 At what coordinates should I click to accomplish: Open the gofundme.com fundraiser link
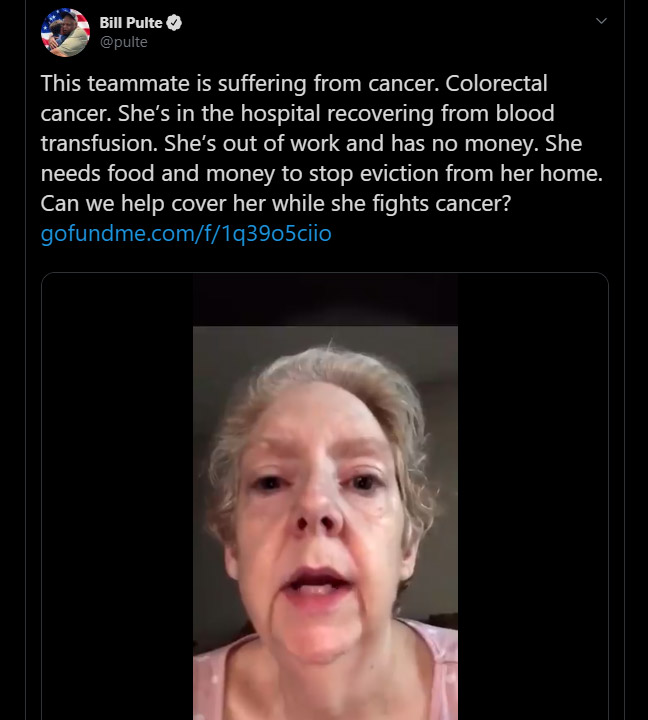coord(185,234)
